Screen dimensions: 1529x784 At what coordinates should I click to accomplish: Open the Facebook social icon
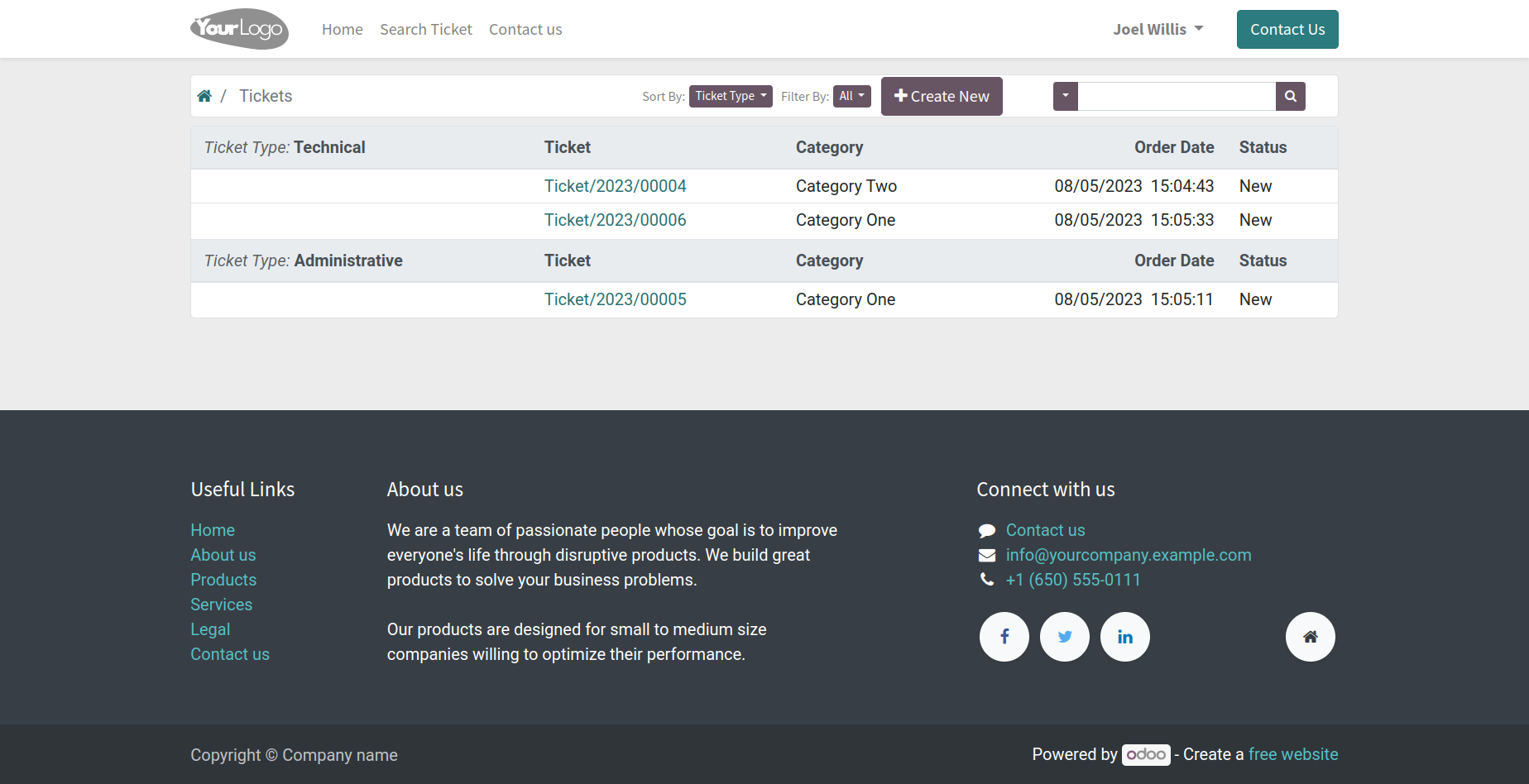[x=1004, y=637]
